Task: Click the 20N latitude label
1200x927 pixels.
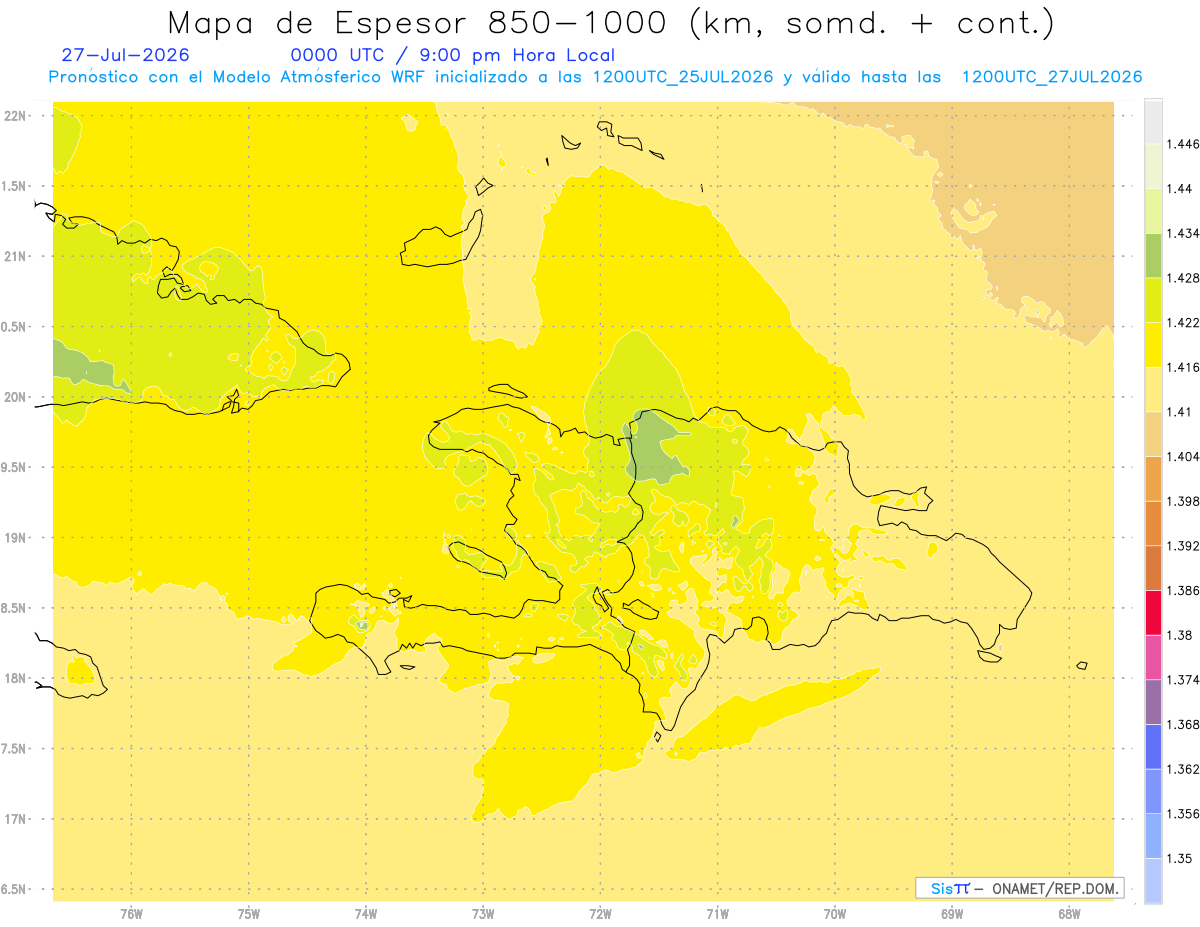Action: pos(15,397)
